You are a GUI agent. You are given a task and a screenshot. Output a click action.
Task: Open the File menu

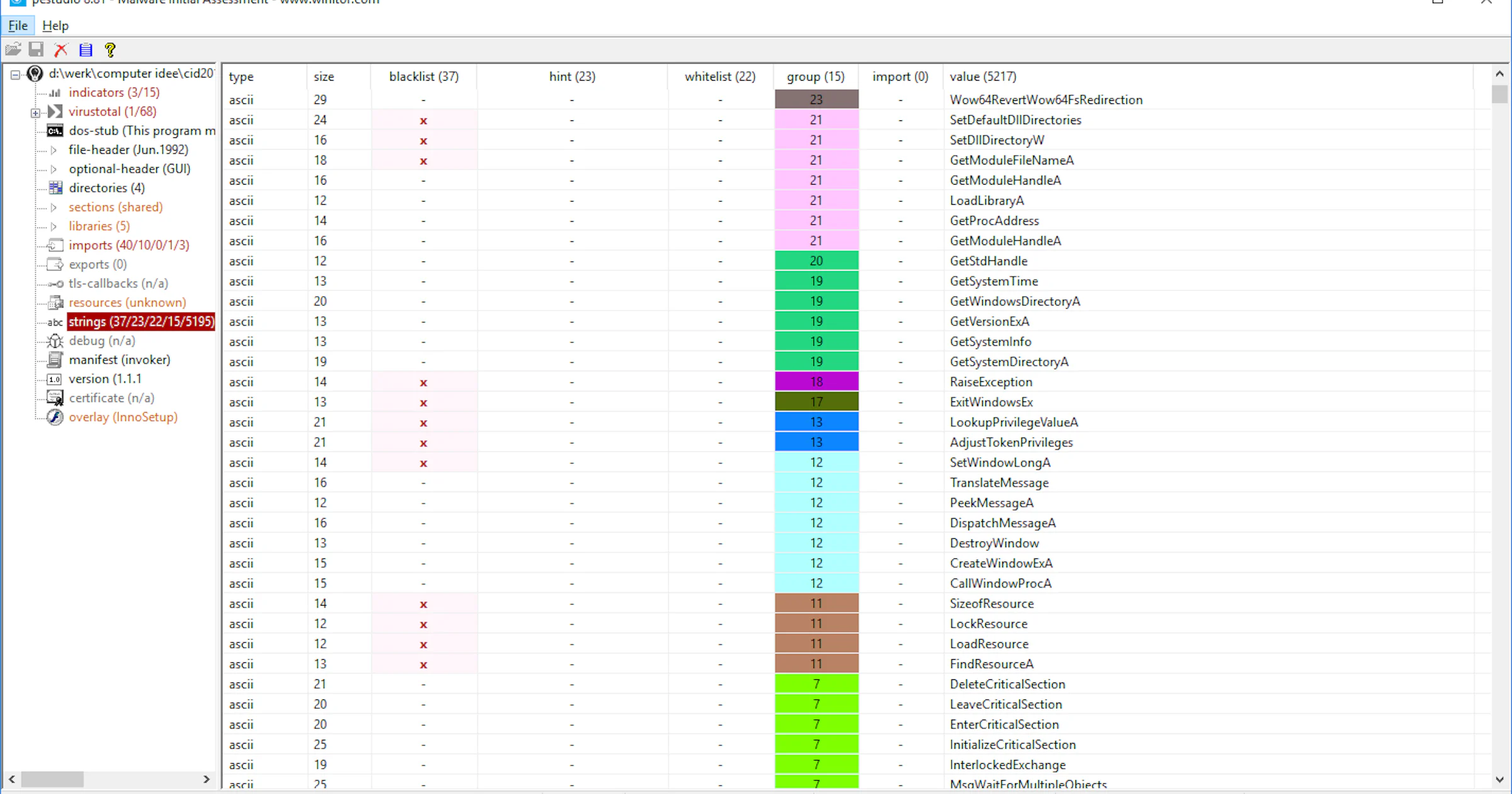[x=17, y=25]
